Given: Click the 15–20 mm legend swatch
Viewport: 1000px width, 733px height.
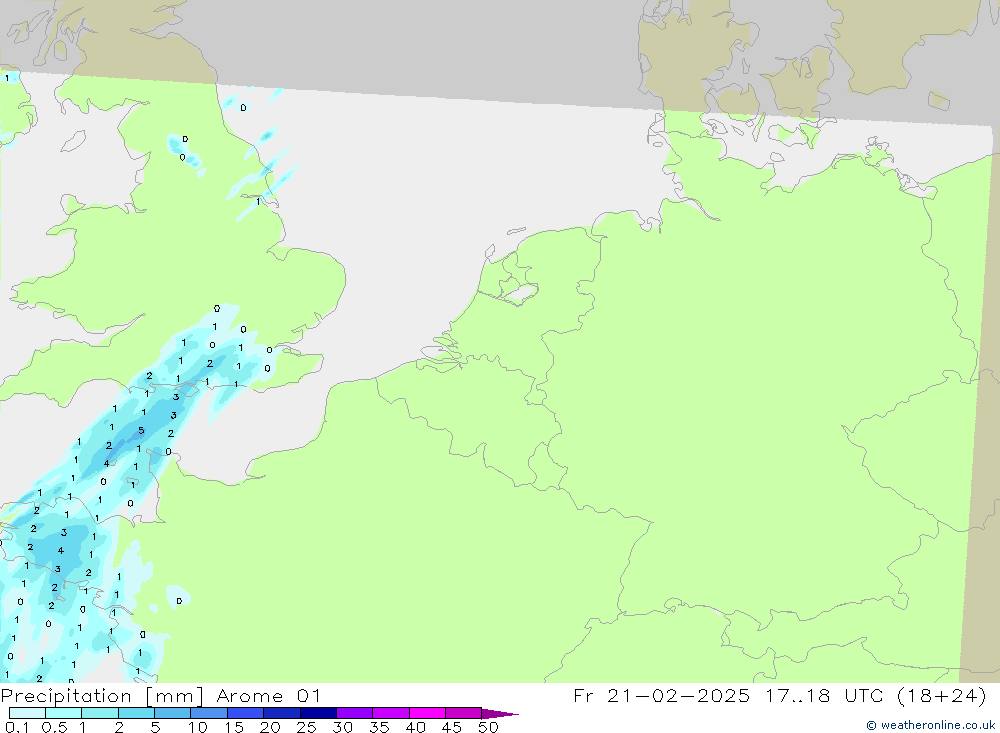Looking at the screenshot, I should click(246, 713).
